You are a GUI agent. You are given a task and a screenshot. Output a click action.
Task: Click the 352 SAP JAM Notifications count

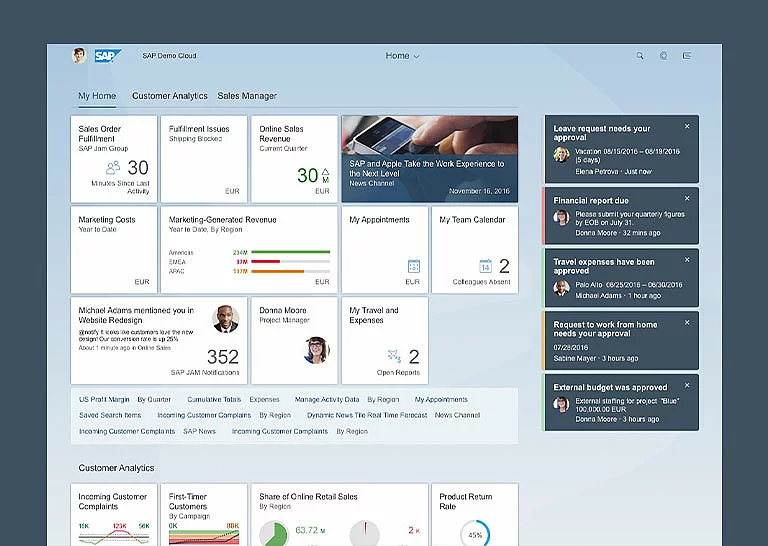223,356
